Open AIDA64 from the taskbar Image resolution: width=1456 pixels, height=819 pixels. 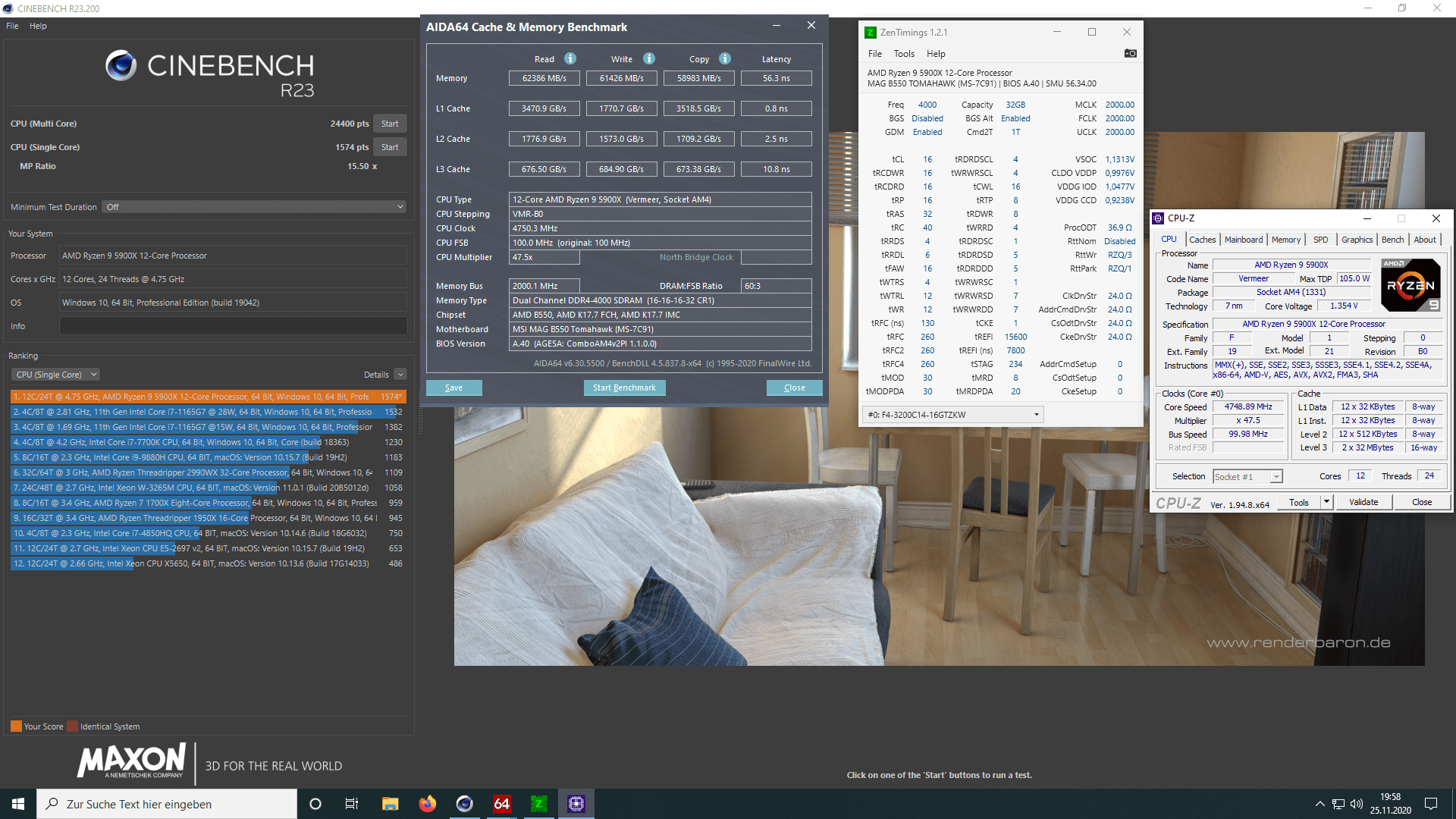point(501,804)
